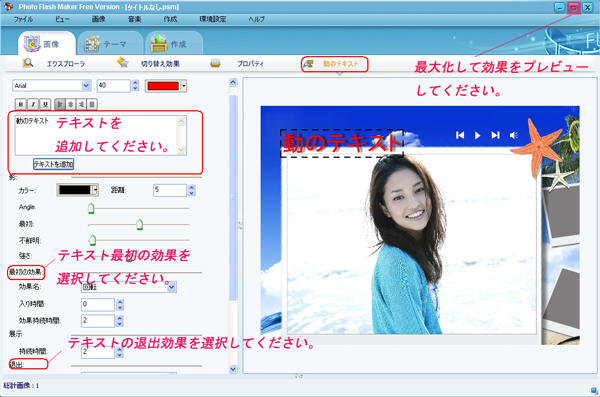Image resolution: width=600 pixels, height=397 pixels.
Task: Skip to previous photo in preview
Action: pyautogui.click(x=460, y=135)
